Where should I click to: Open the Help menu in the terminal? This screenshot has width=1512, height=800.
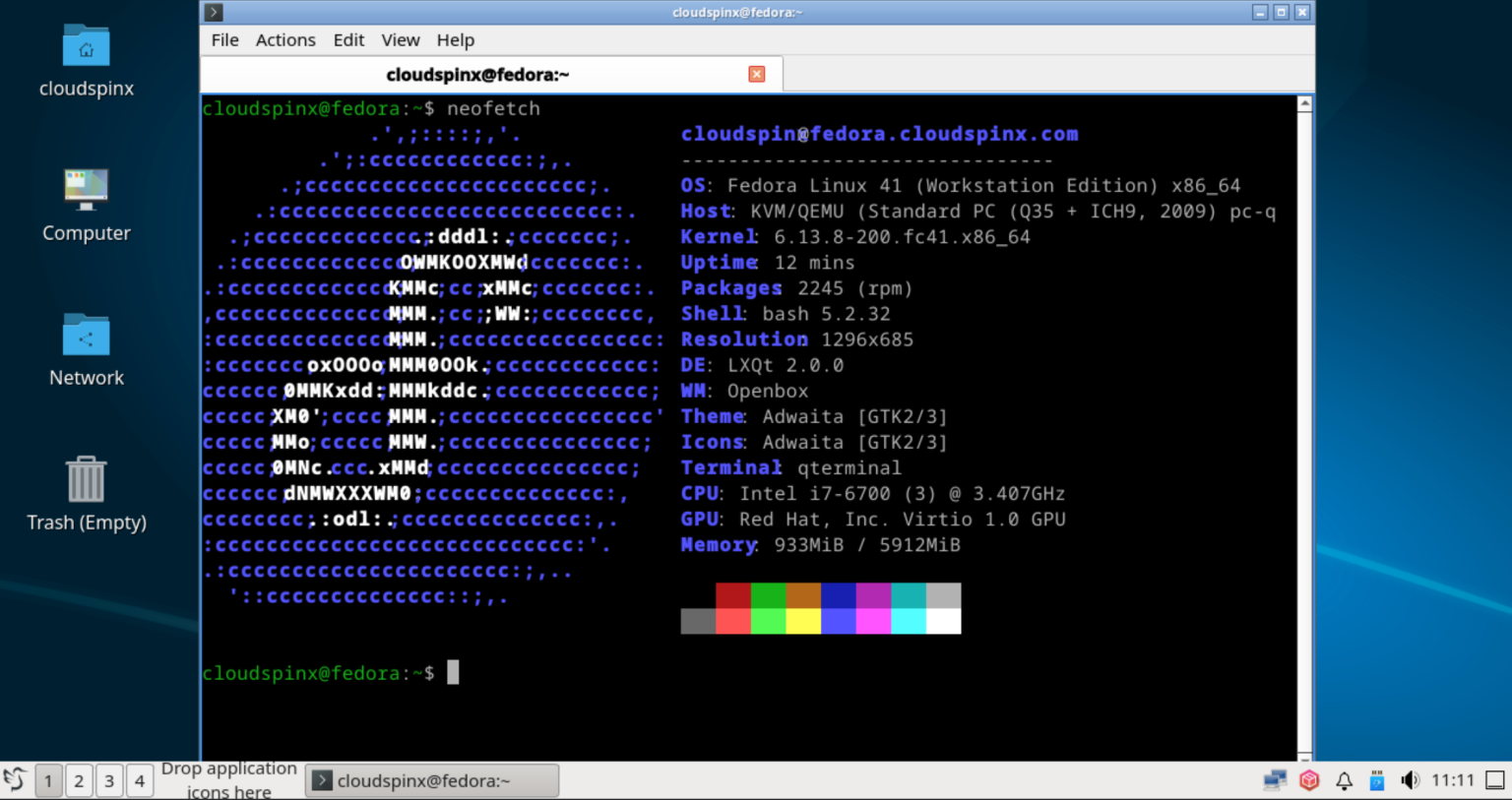click(456, 40)
